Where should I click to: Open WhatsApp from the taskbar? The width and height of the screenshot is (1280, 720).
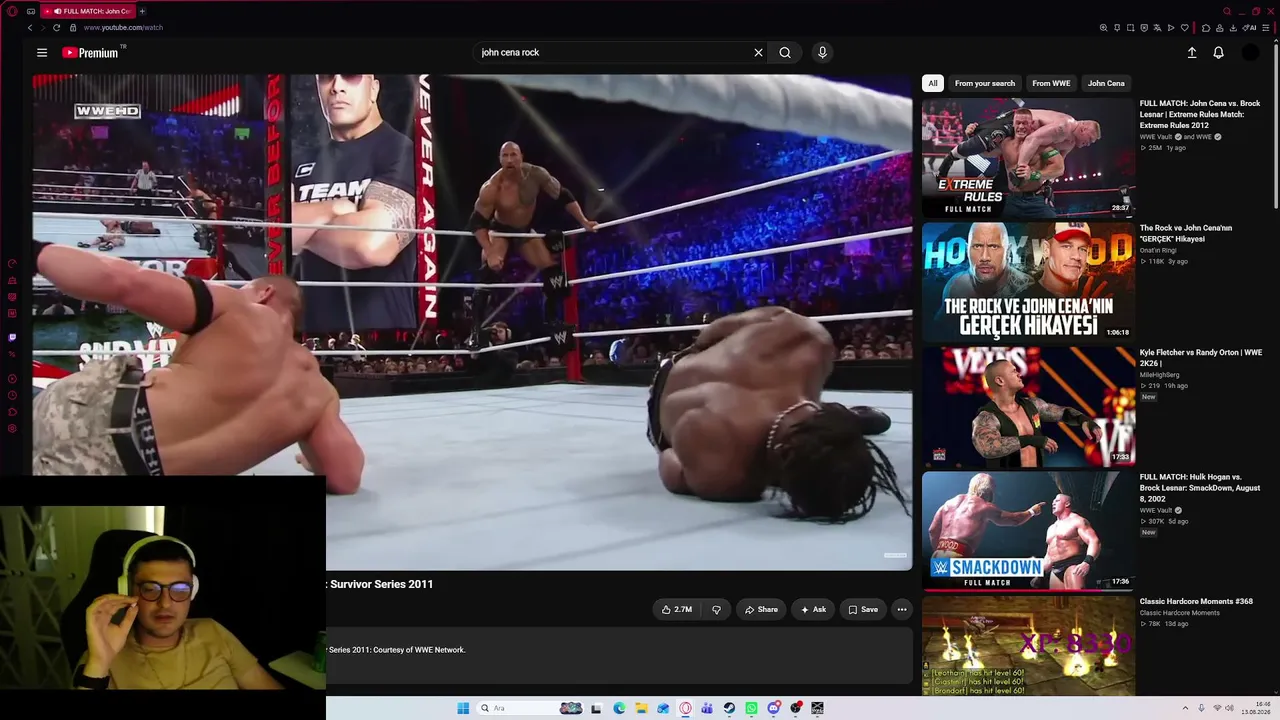[x=751, y=708]
